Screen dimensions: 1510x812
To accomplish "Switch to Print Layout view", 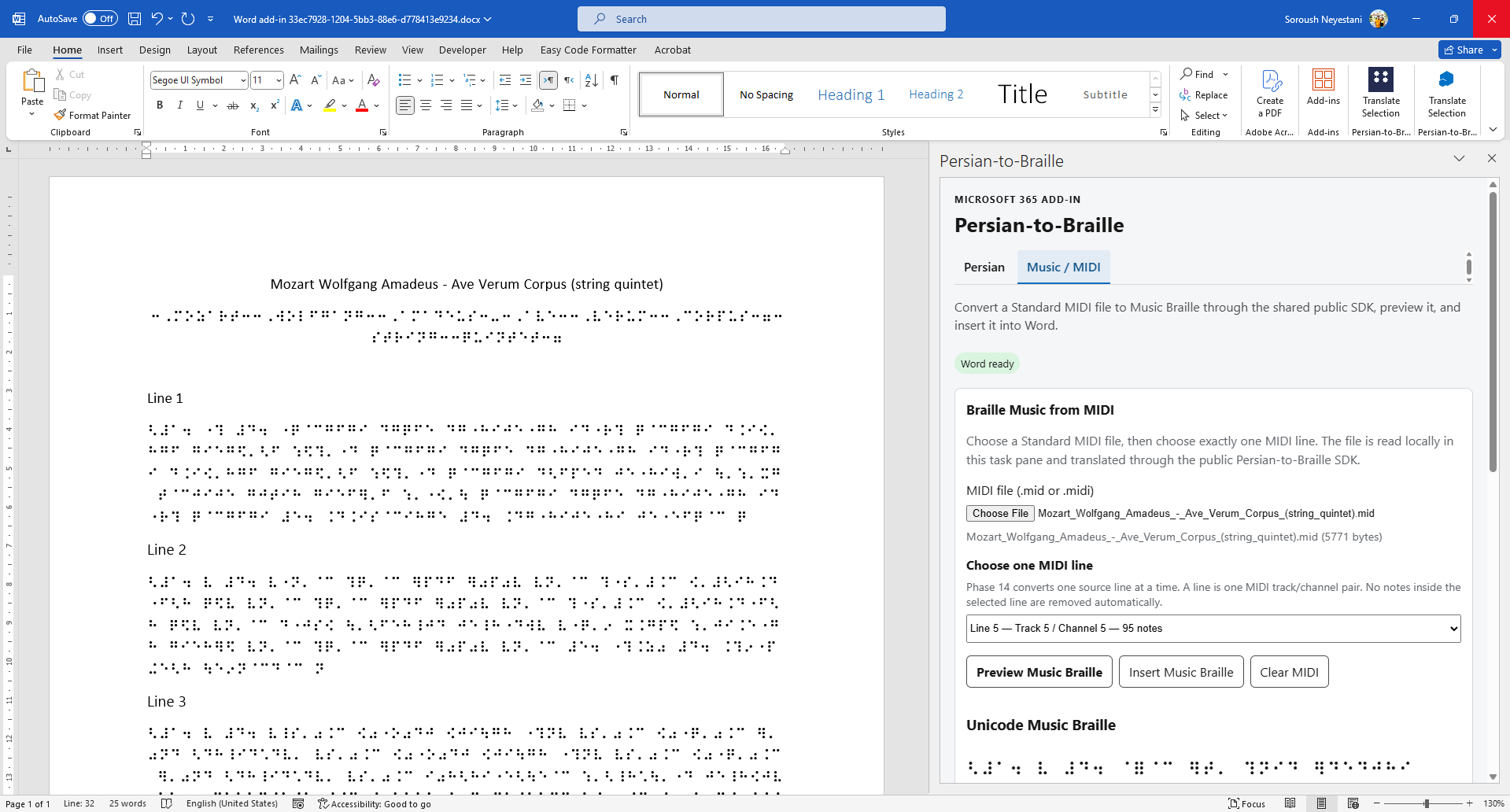I will 1322,803.
